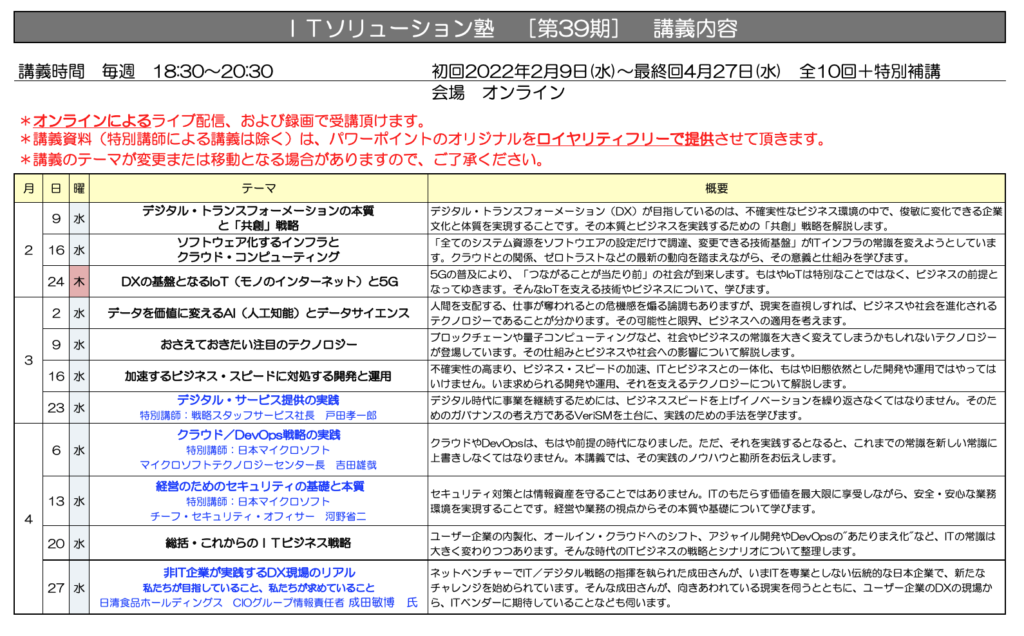Click the red 木 weekday cell
Image resolution: width=1024 pixels, height=636 pixels.
click(x=79, y=281)
